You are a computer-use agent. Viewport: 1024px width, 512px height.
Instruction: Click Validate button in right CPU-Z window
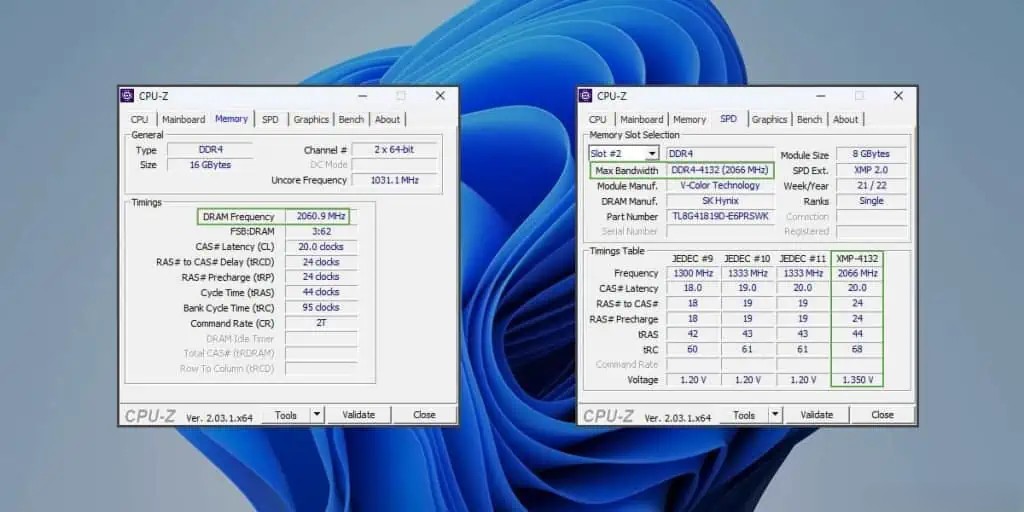coord(817,415)
